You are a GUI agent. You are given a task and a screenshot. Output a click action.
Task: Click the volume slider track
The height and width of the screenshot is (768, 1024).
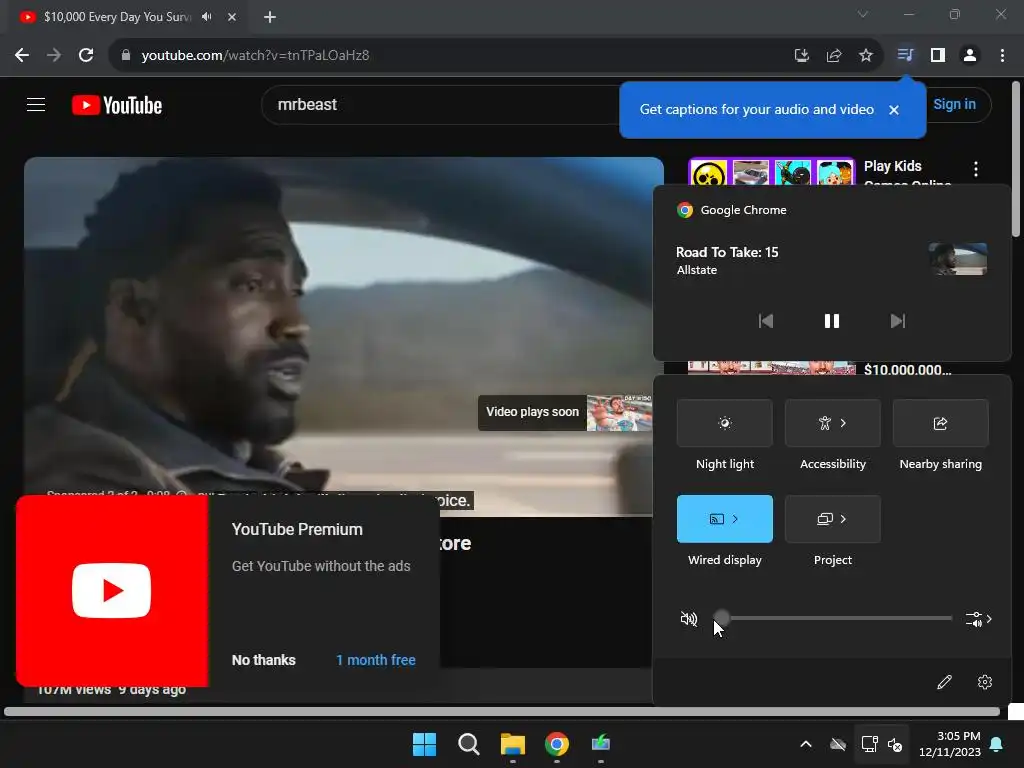tap(837, 618)
